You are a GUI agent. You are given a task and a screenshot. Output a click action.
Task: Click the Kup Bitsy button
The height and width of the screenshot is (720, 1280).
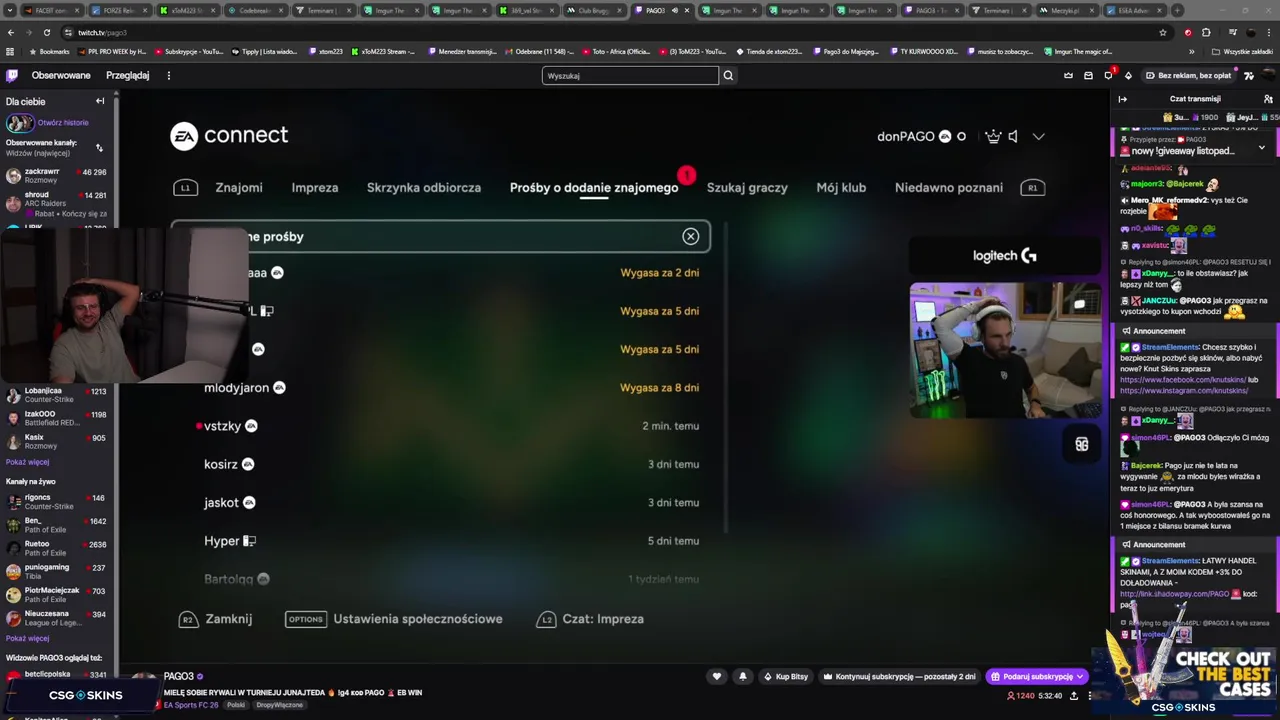[x=785, y=677]
